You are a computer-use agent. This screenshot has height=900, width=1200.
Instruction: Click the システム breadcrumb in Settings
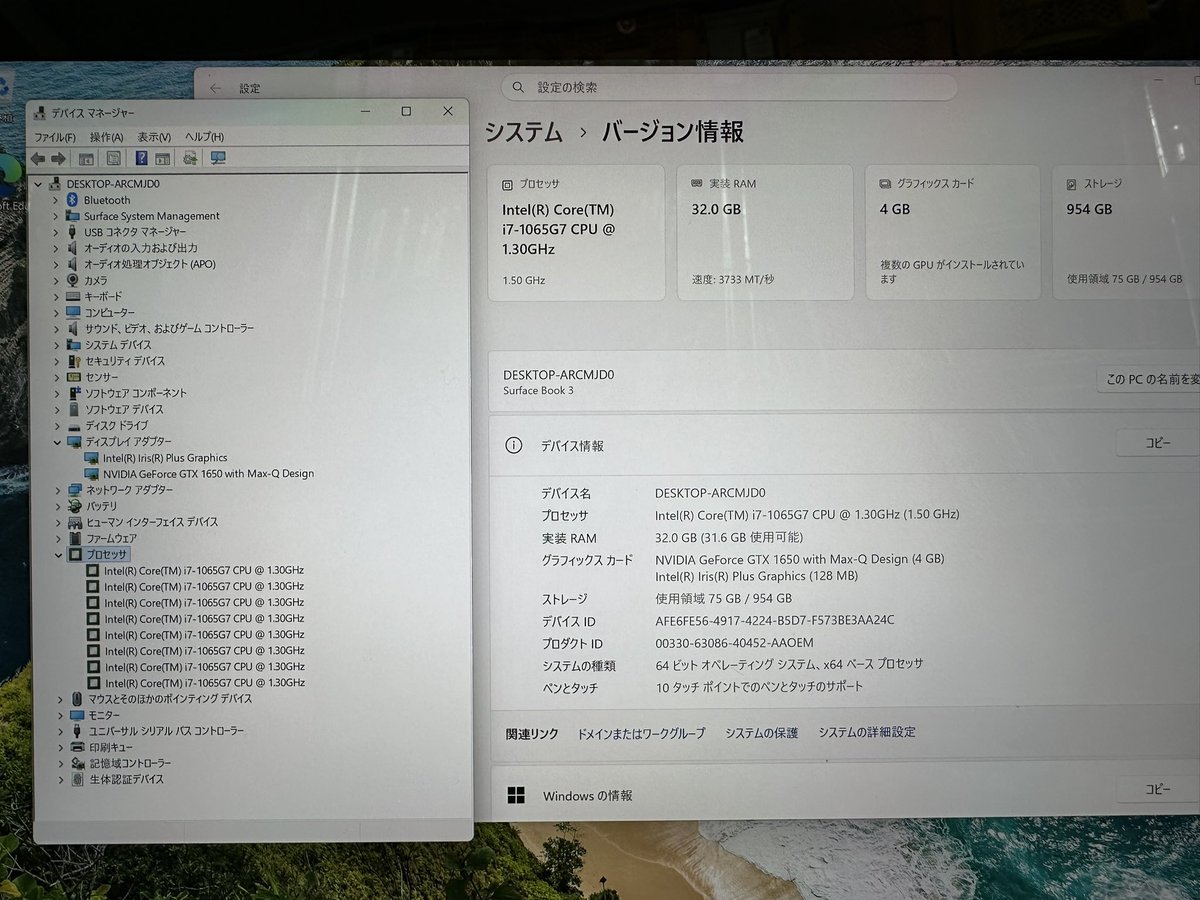(x=524, y=131)
